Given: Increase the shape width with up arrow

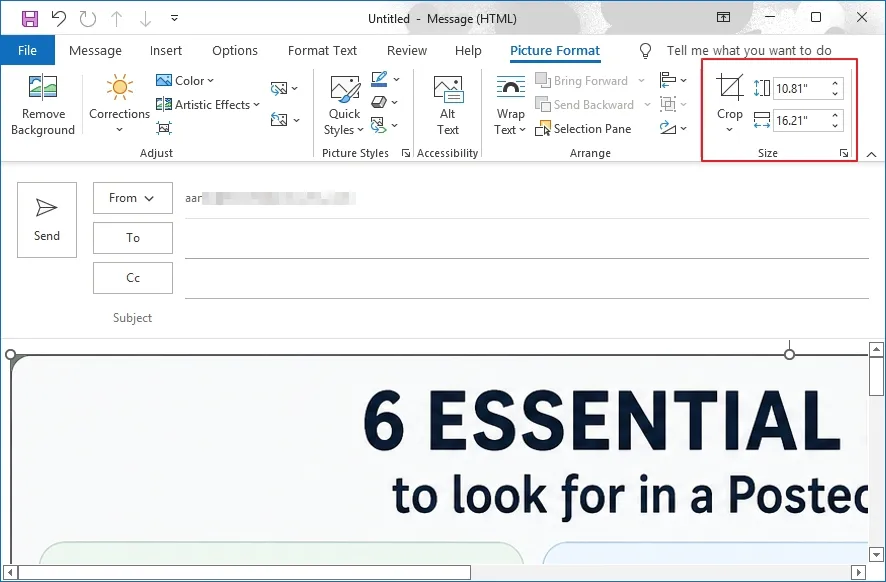Looking at the screenshot, I should (835, 115).
